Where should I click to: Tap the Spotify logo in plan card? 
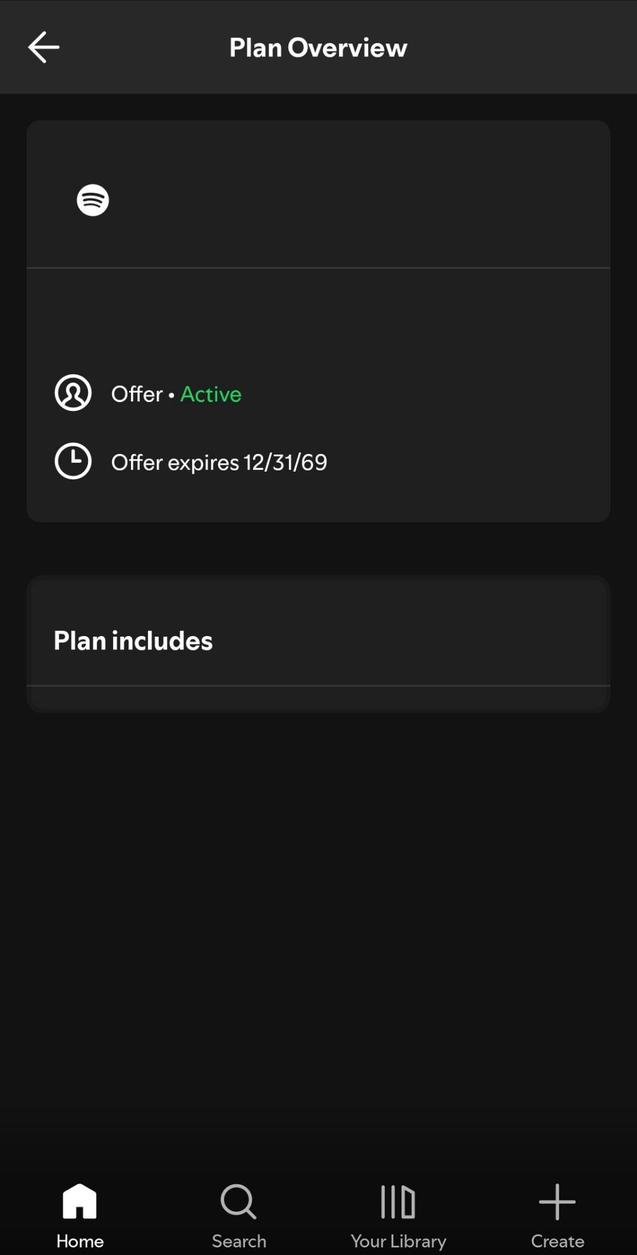tap(93, 200)
